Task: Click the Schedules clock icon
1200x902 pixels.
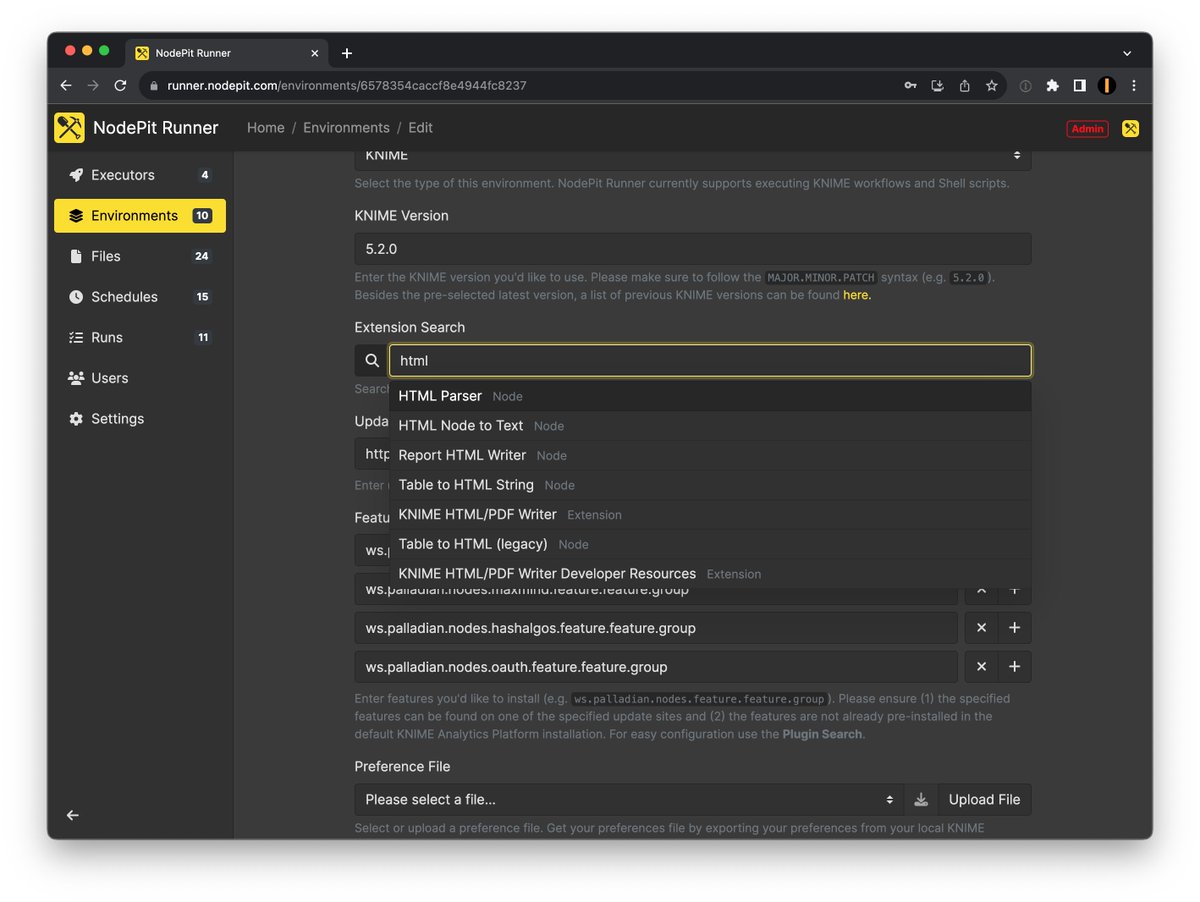Action: point(76,297)
